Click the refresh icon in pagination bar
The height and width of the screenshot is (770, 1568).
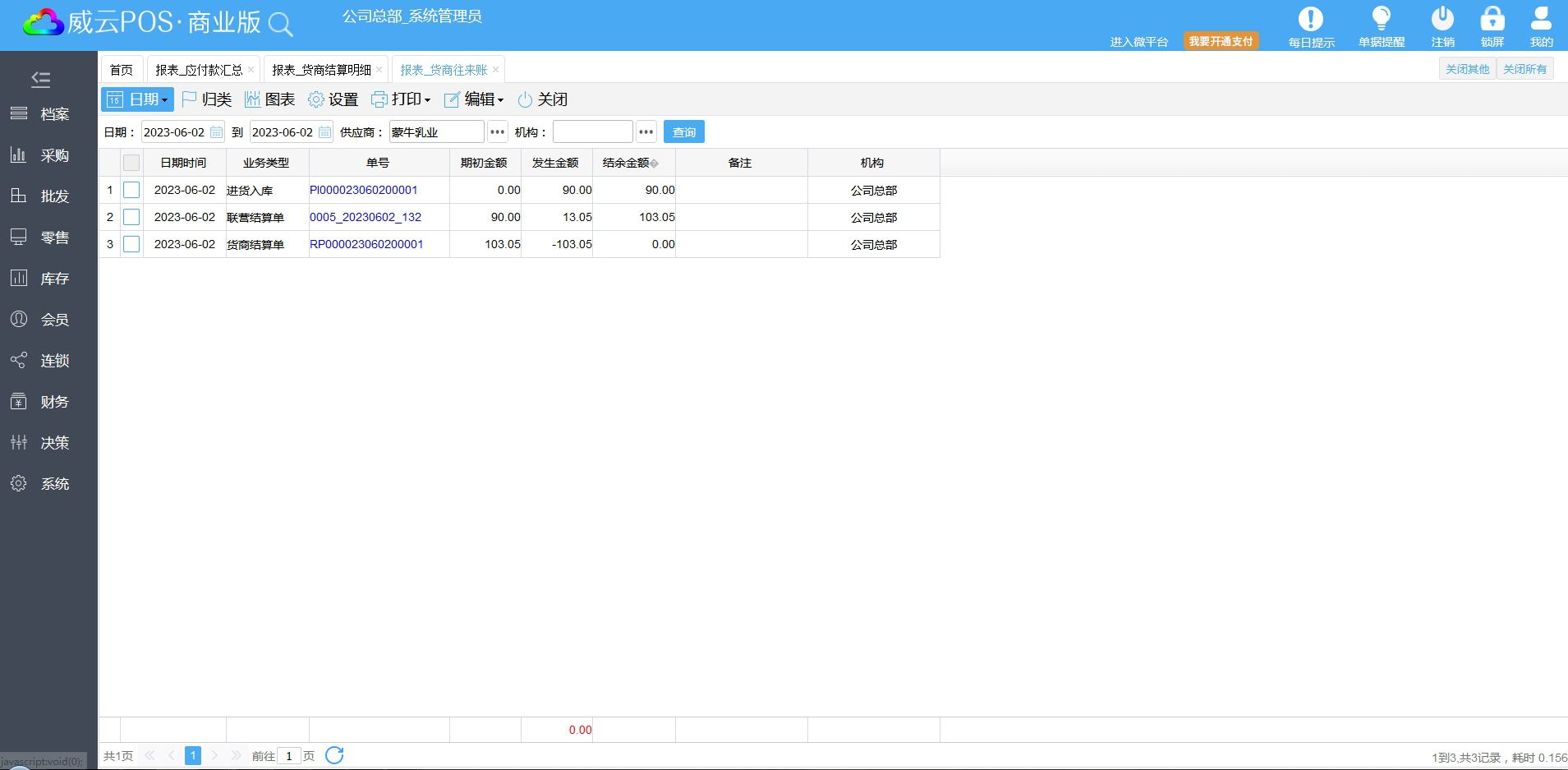[x=334, y=755]
